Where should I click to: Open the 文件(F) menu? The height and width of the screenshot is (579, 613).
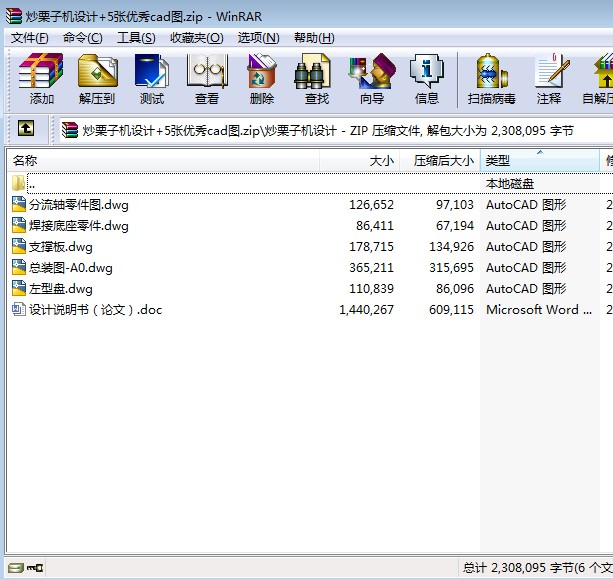point(30,38)
